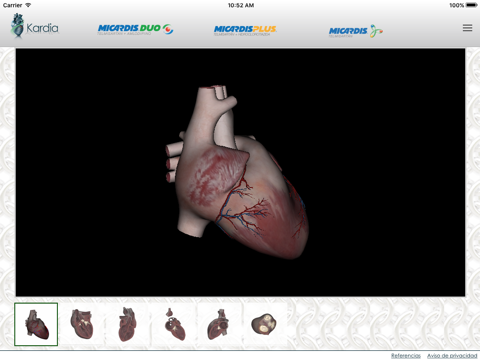Click the Kardia text label
The width and height of the screenshot is (480, 360).
point(42,28)
